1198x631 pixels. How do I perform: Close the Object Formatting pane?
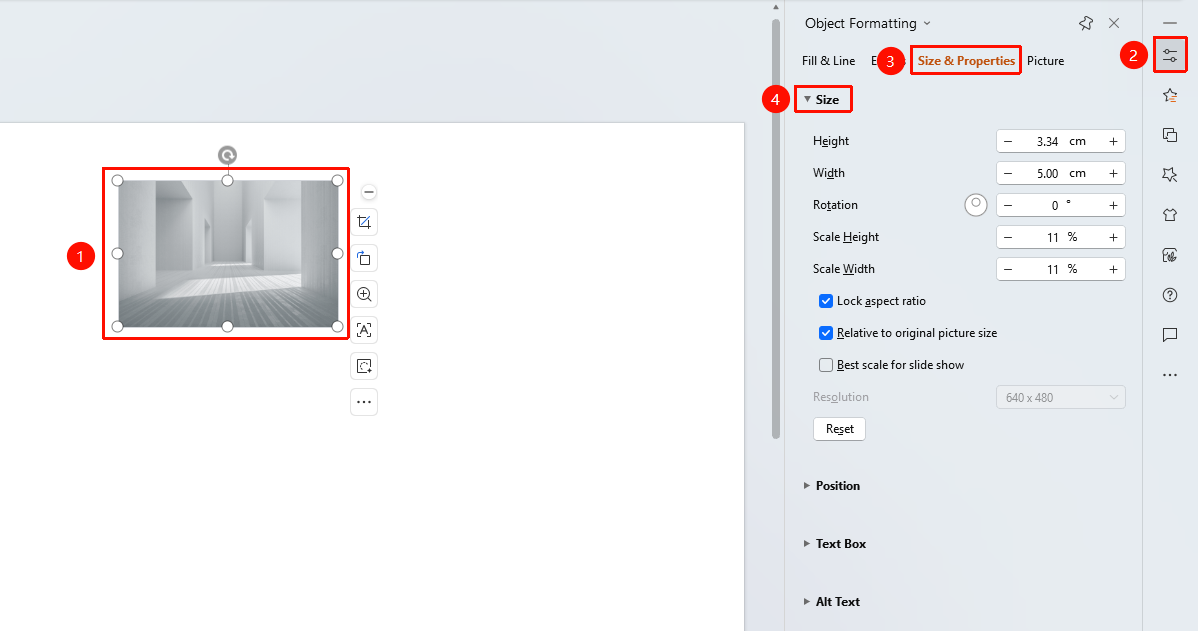pyautogui.click(x=1114, y=23)
